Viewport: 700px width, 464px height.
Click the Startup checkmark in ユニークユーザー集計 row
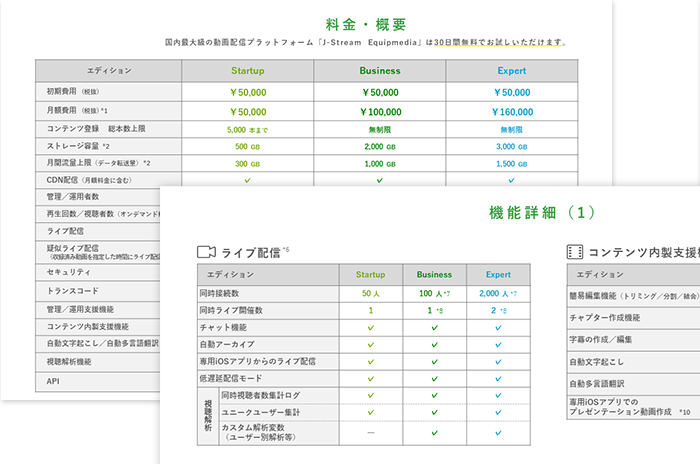[371, 412]
